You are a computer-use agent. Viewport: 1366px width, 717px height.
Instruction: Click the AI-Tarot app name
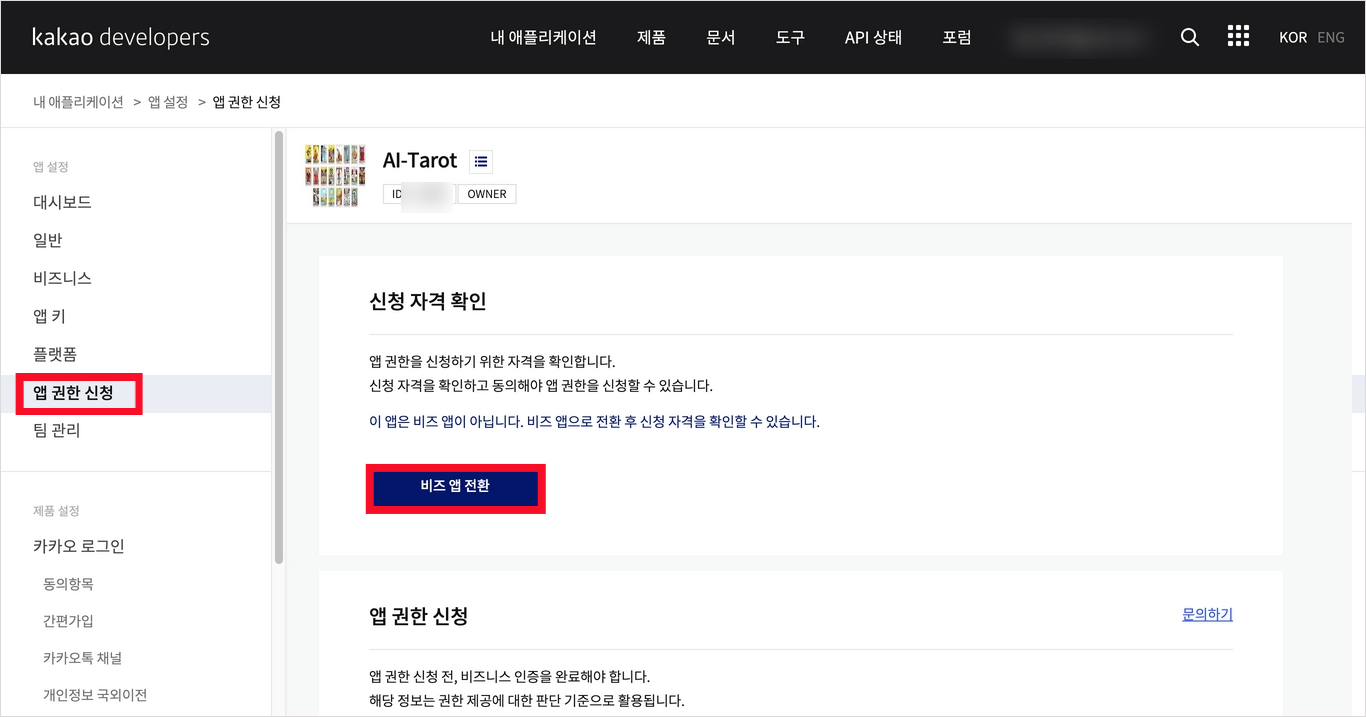[x=420, y=160]
